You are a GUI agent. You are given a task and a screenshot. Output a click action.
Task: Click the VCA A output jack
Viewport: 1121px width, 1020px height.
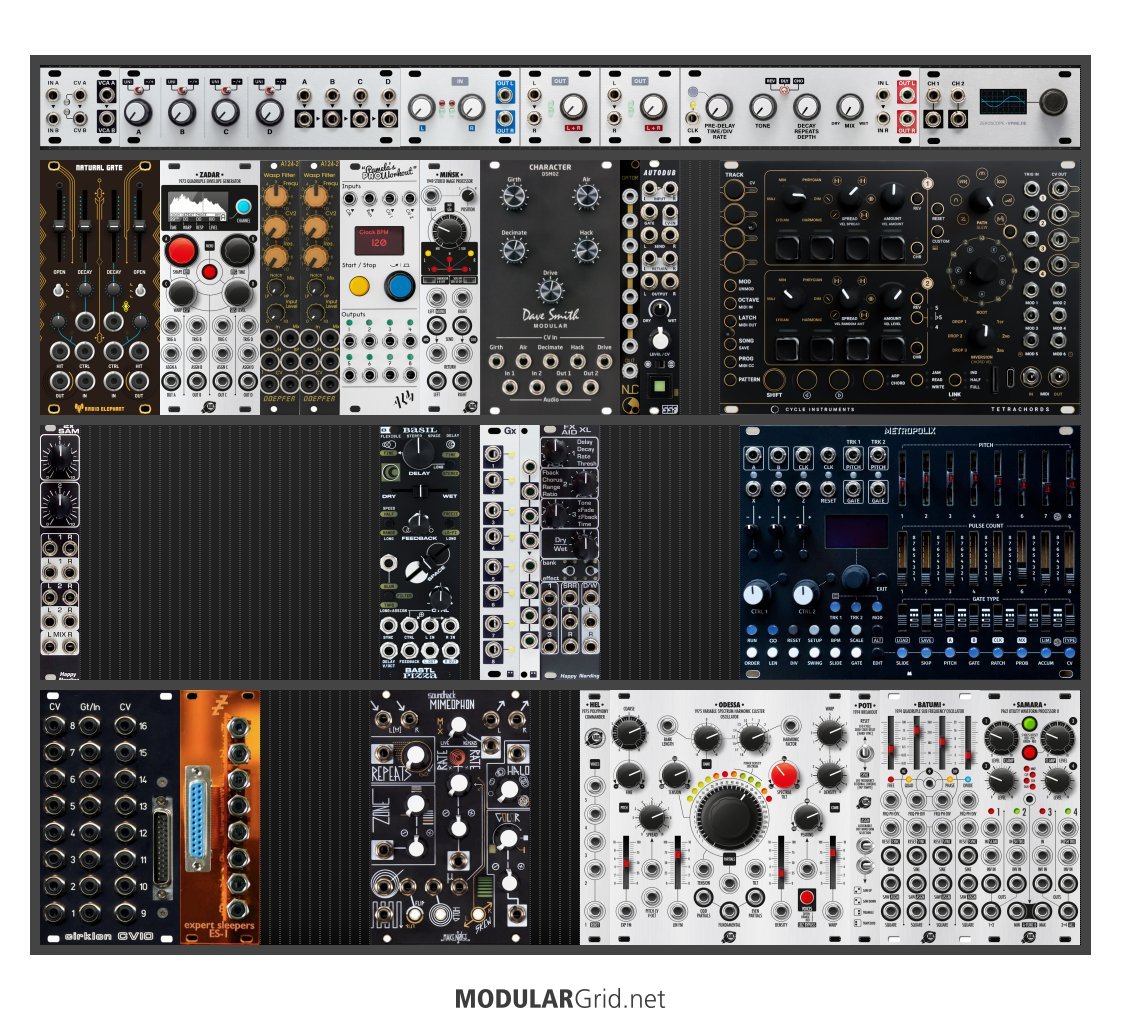(x=107, y=95)
